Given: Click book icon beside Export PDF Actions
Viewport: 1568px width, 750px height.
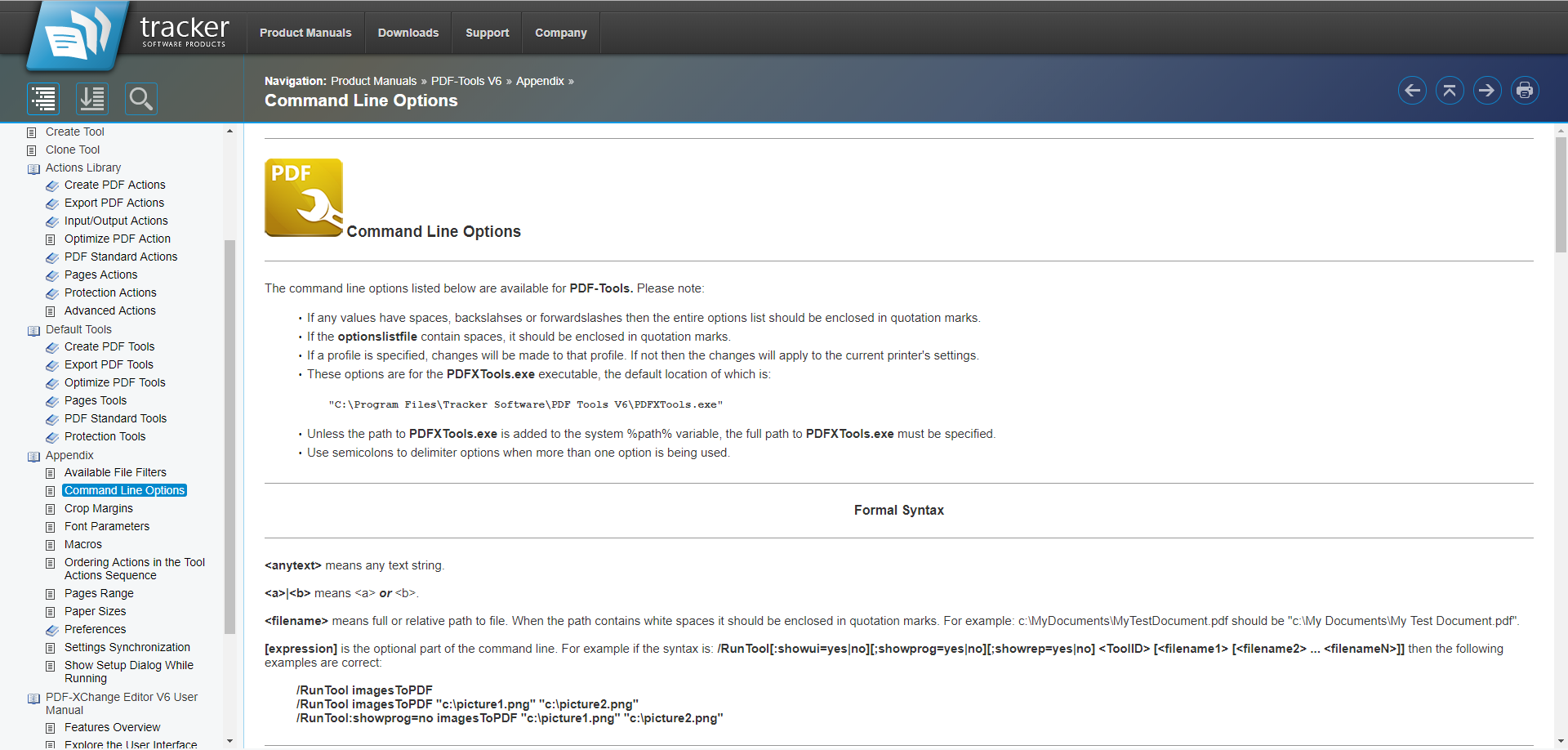Looking at the screenshot, I should tap(51, 203).
